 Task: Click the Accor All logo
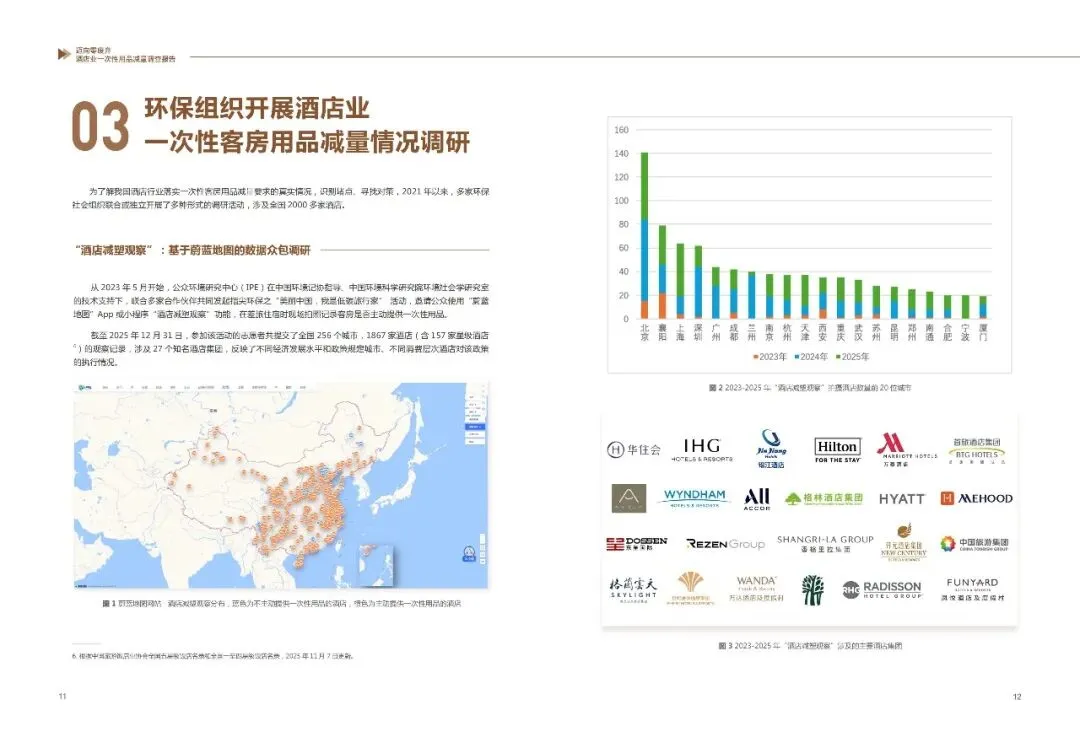[756, 499]
